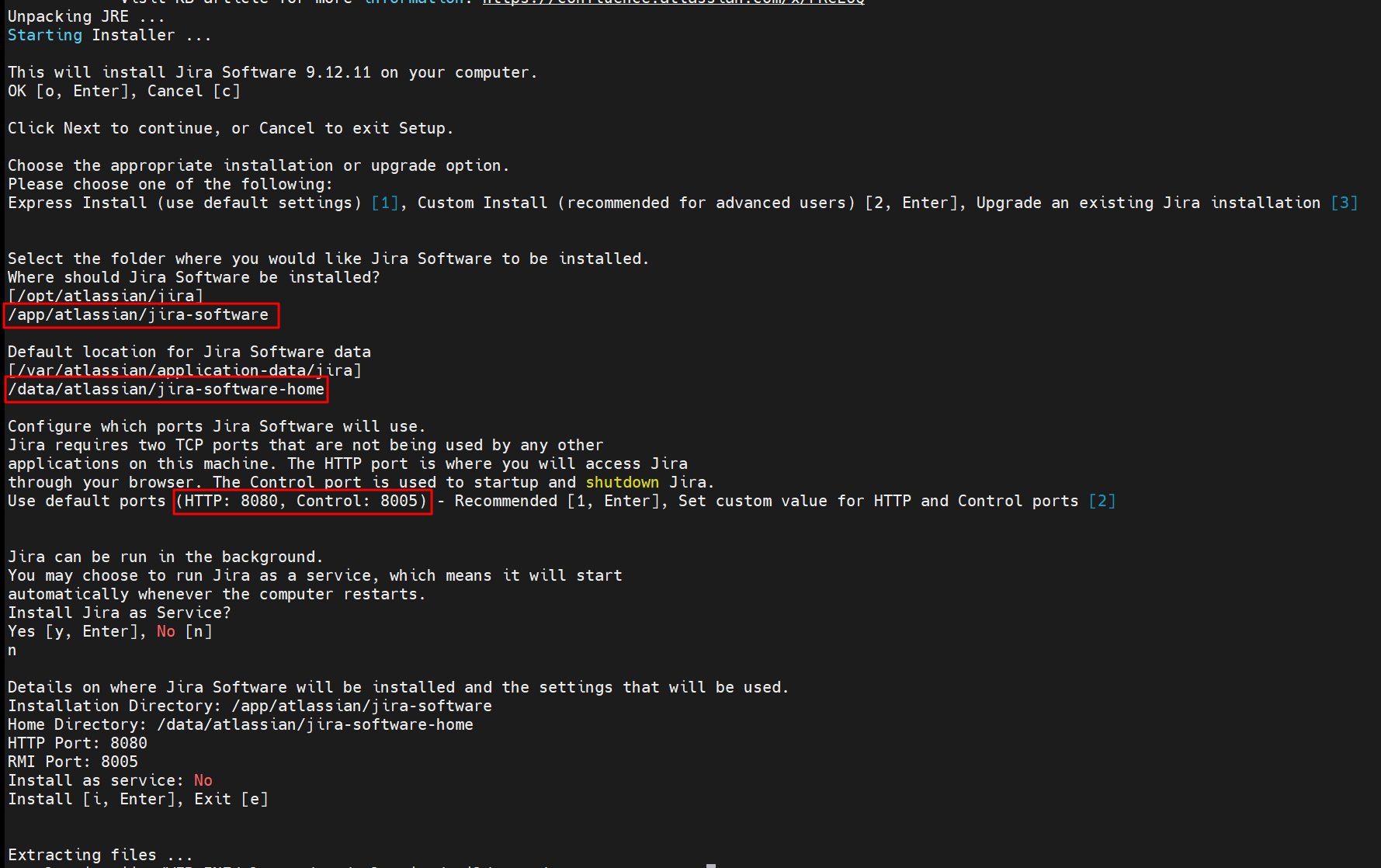Click the boxed /data/atlassian/jira-software-home path

tap(167, 390)
